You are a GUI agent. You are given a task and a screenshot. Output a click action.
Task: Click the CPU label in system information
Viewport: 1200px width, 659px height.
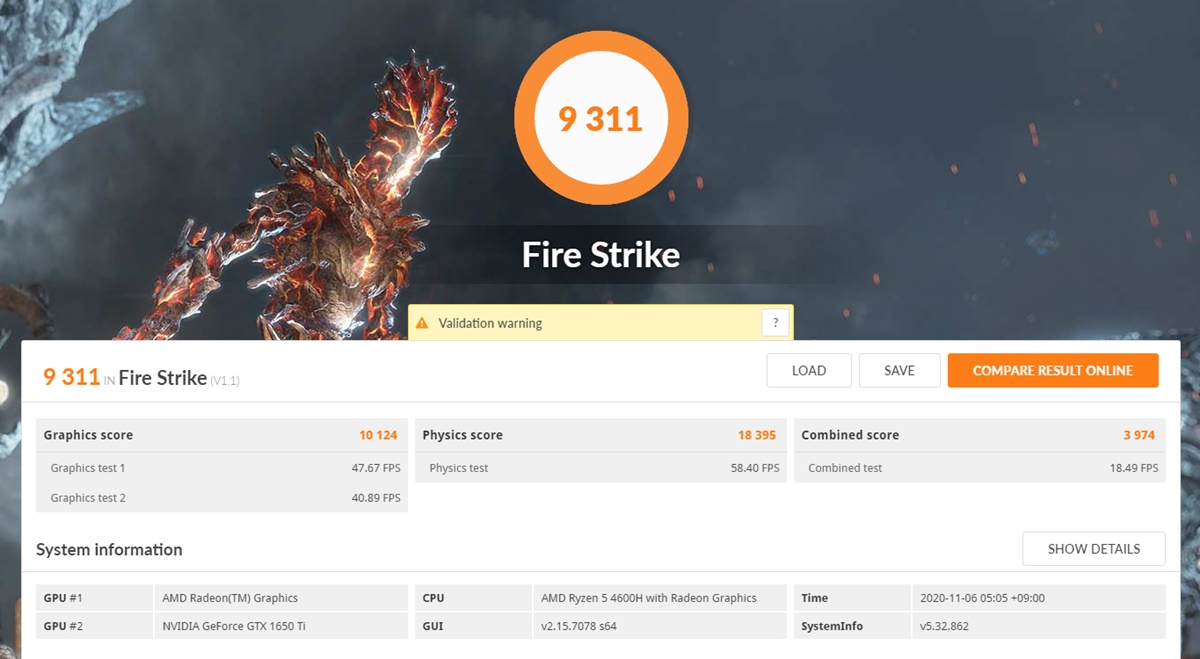point(433,598)
